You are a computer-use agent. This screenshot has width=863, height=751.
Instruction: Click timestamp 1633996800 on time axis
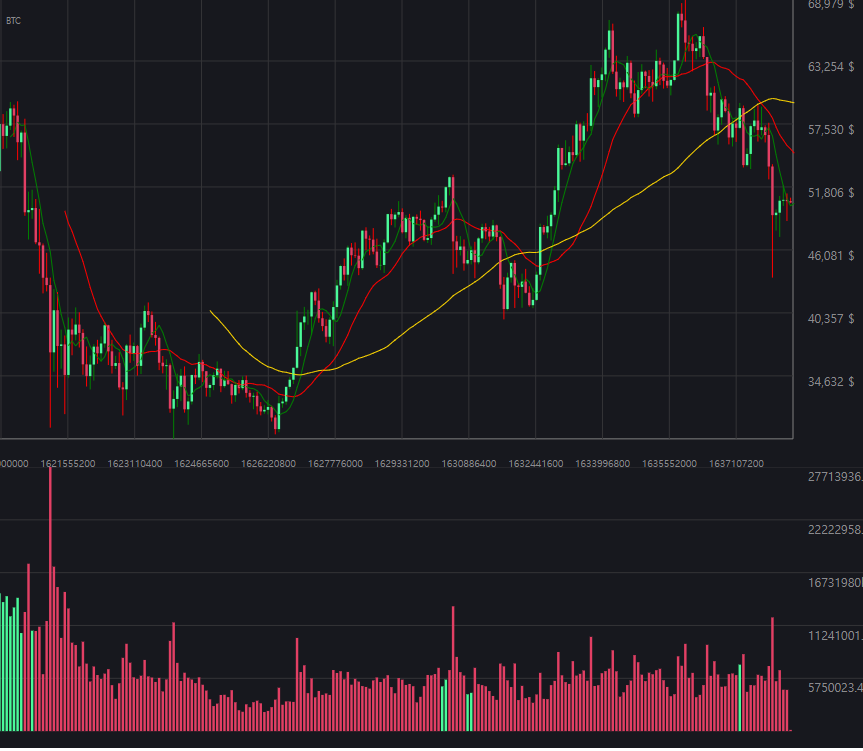(603, 464)
